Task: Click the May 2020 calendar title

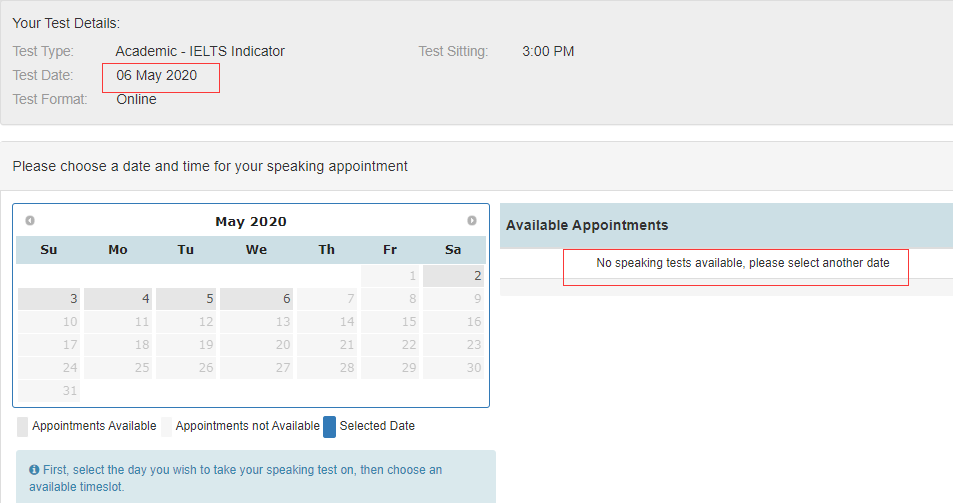Action: (x=251, y=222)
